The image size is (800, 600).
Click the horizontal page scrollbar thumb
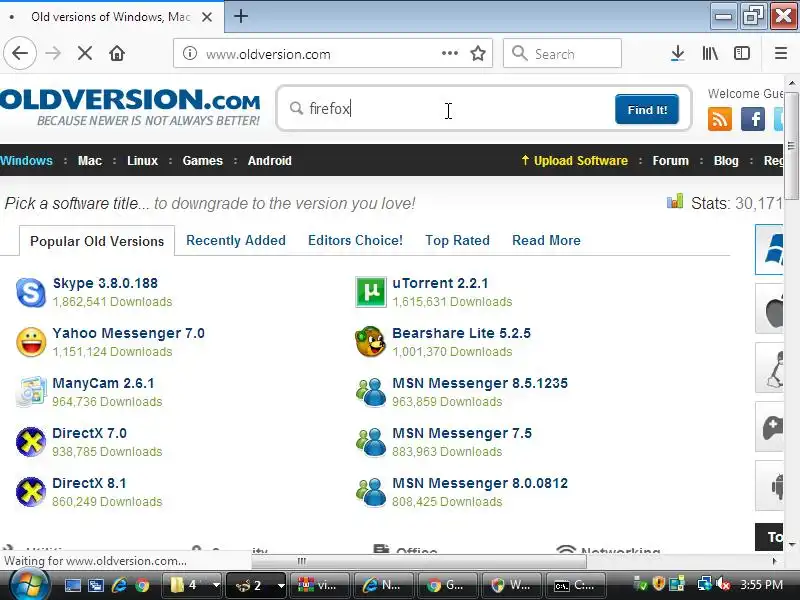[x=418, y=561]
